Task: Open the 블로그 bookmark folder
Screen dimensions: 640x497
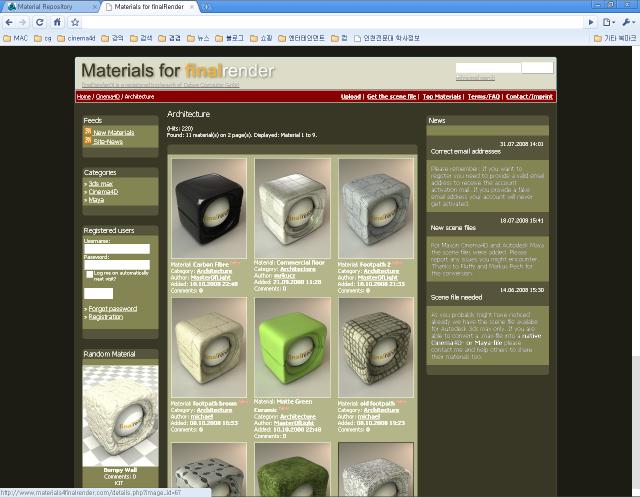Action: coord(229,38)
